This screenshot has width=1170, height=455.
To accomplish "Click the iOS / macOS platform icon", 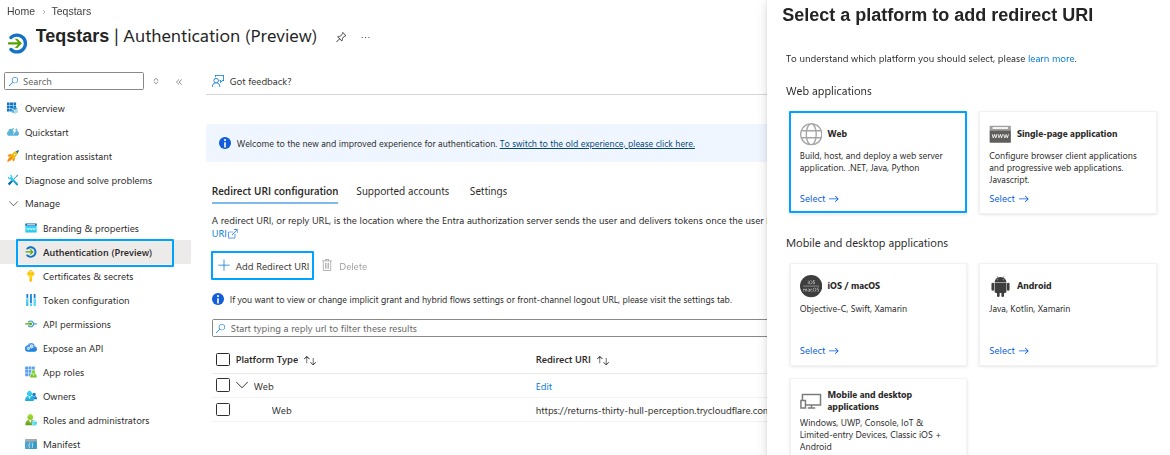I will click(811, 286).
